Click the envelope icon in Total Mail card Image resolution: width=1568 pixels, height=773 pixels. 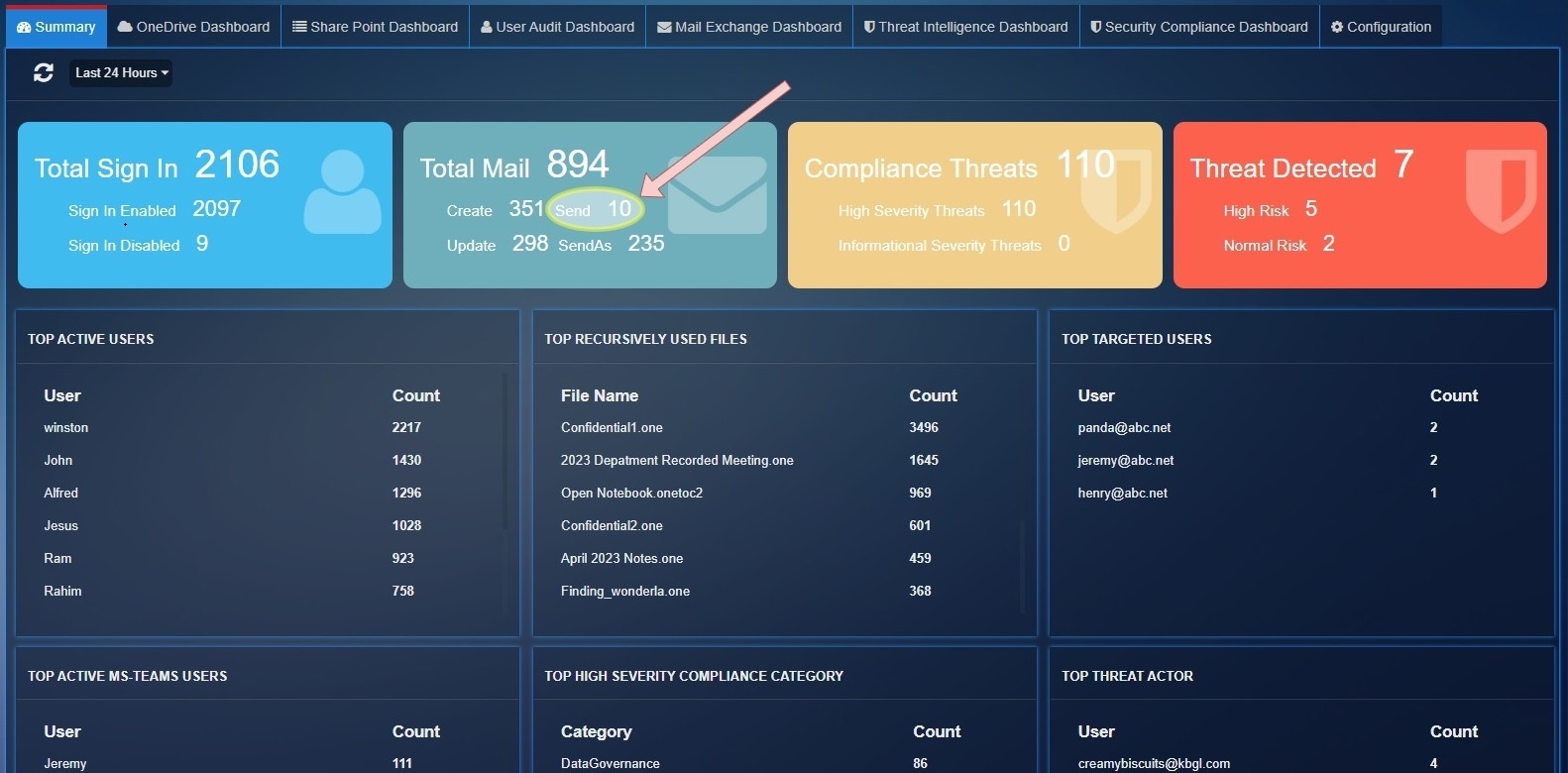click(718, 195)
